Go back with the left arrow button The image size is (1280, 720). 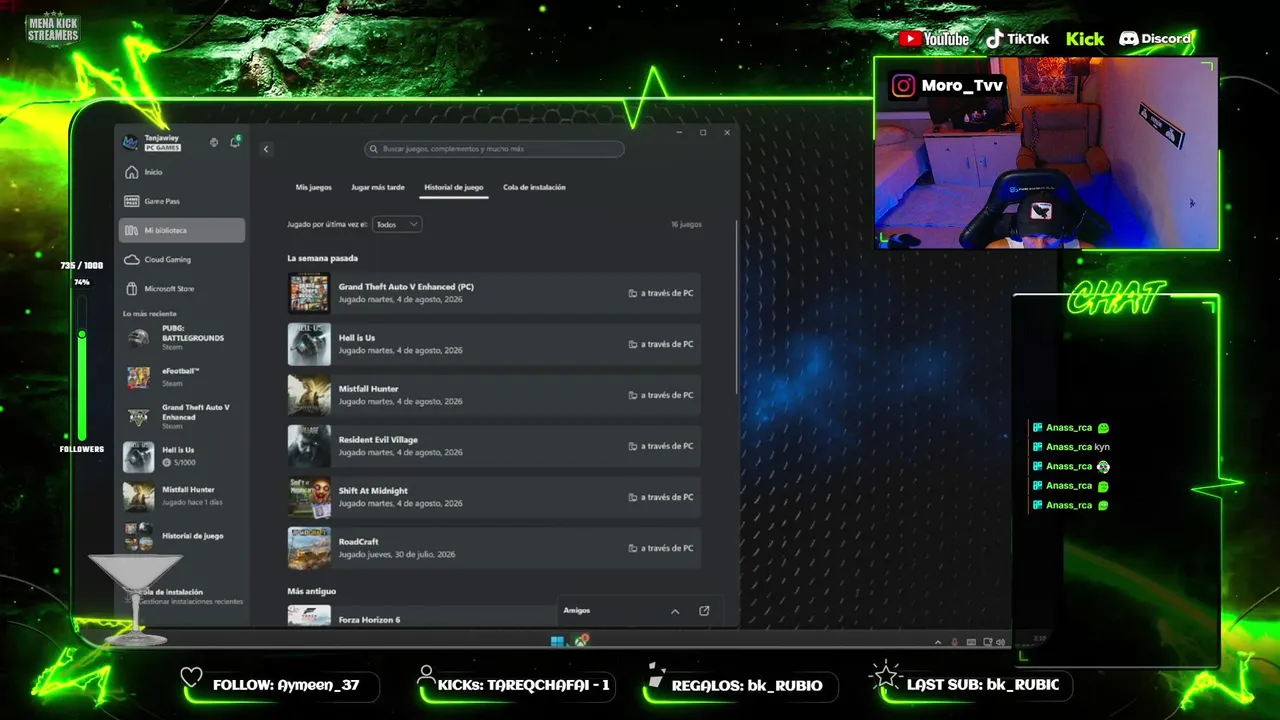pyautogui.click(x=266, y=149)
